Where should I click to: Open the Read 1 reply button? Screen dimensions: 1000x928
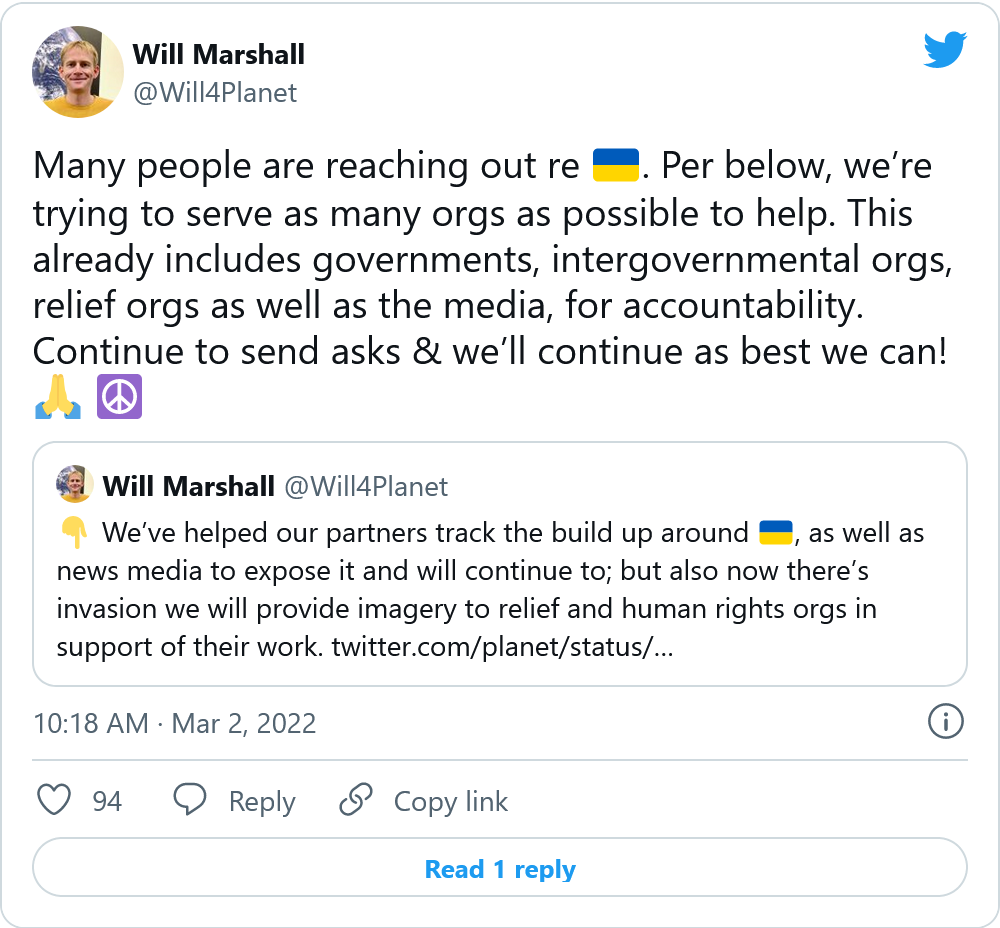click(500, 869)
